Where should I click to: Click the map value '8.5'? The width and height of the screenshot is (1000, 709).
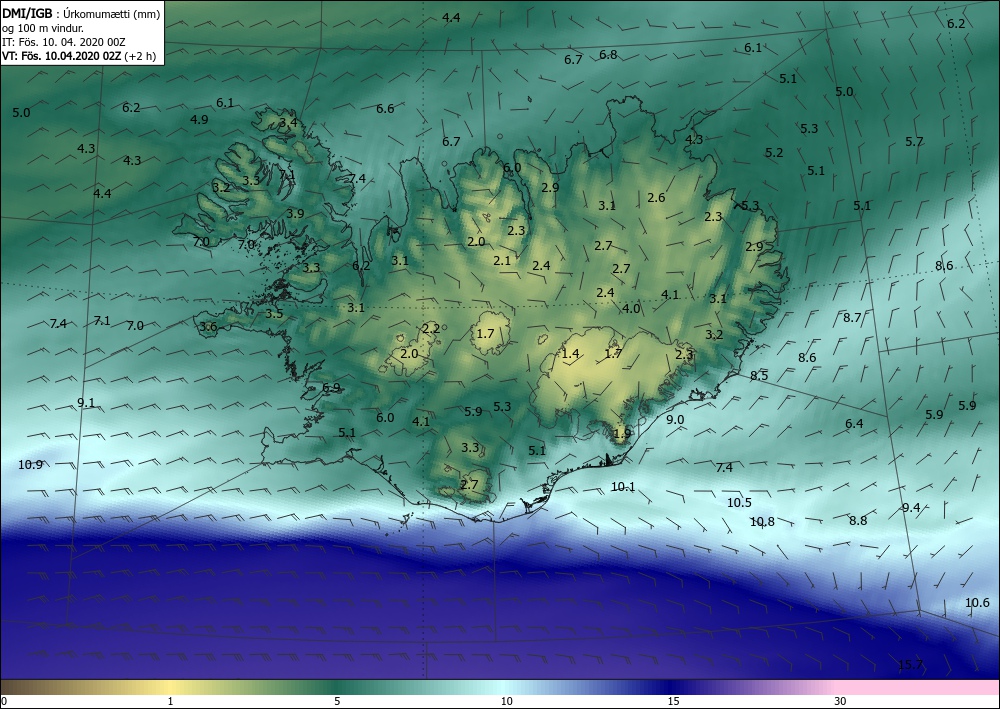(759, 376)
